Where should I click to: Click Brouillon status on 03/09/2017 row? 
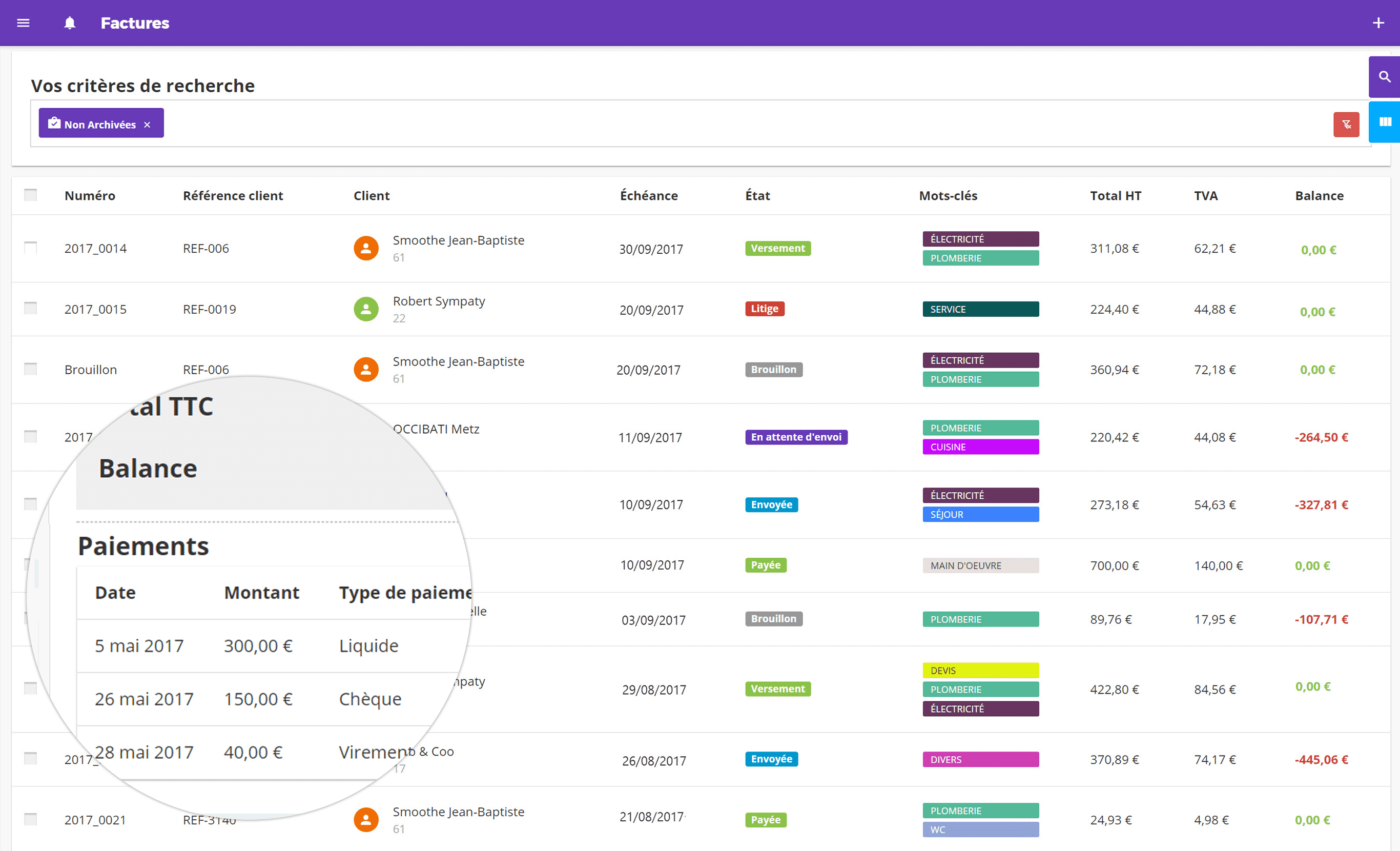pyautogui.click(x=773, y=618)
